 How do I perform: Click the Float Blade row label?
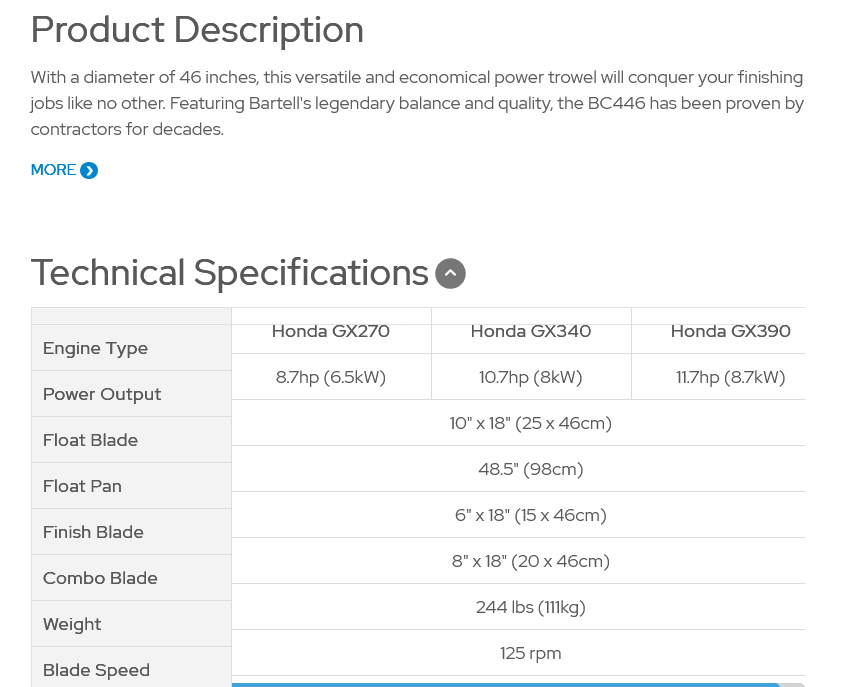coord(91,440)
